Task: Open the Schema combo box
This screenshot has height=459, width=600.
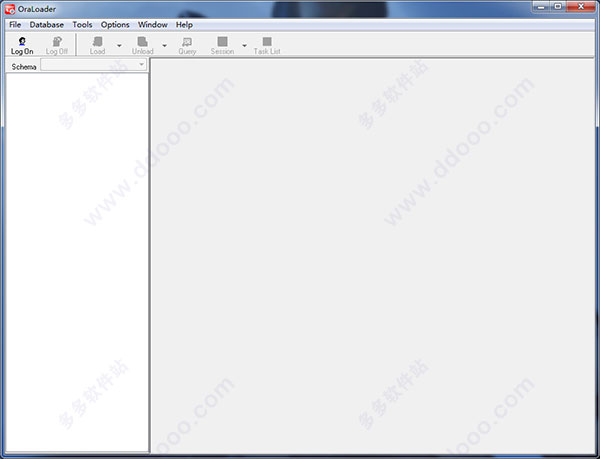Action: pos(93,65)
